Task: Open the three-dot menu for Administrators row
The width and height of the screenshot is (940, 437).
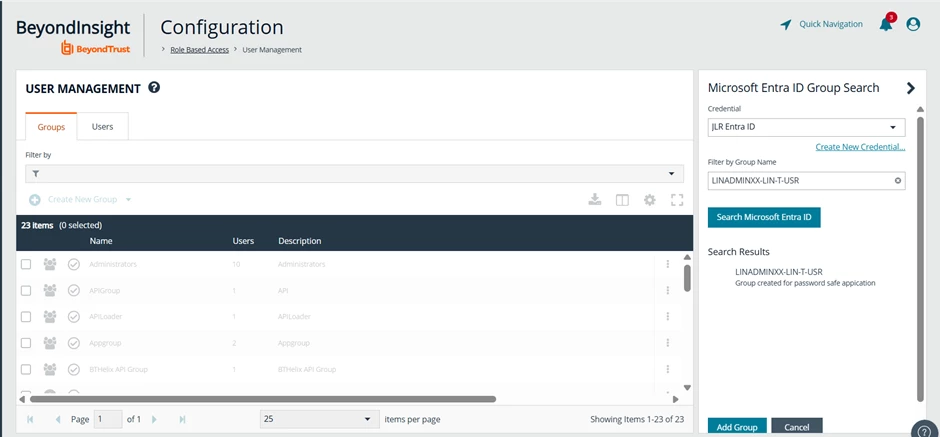Action: [667, 264]
